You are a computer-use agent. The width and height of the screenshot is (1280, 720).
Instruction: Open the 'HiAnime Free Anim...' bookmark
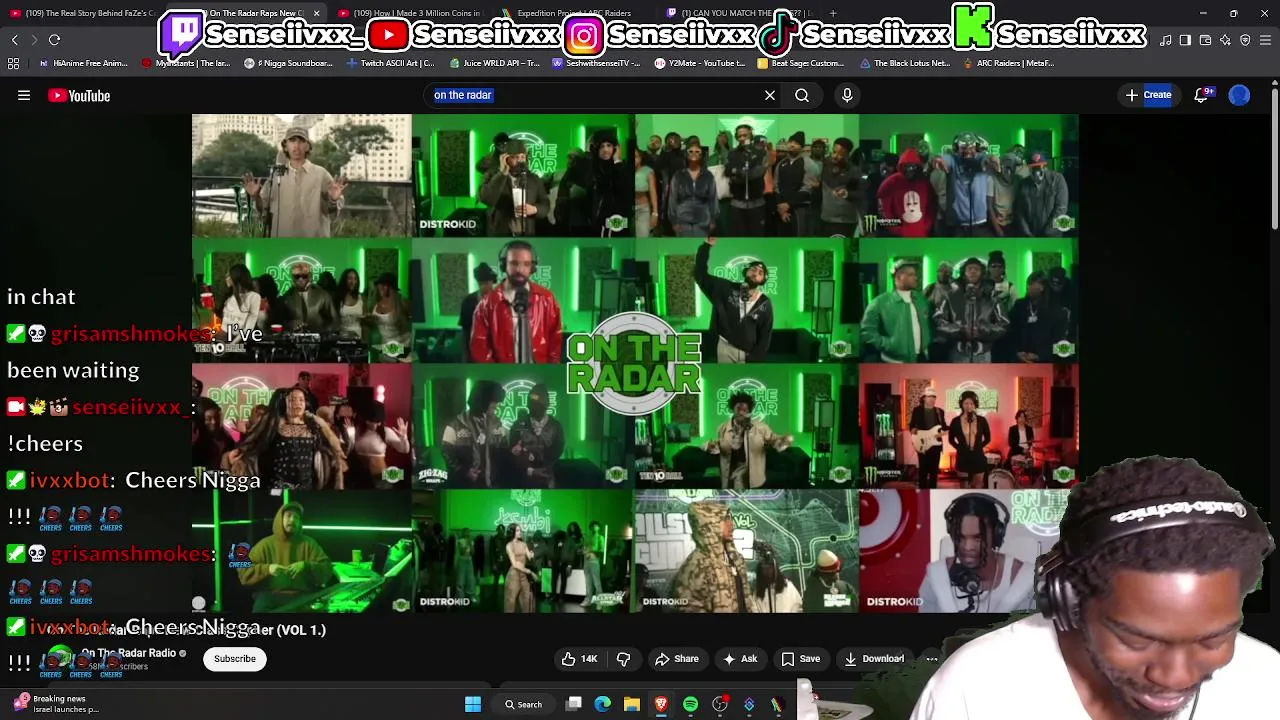point(83,63)
